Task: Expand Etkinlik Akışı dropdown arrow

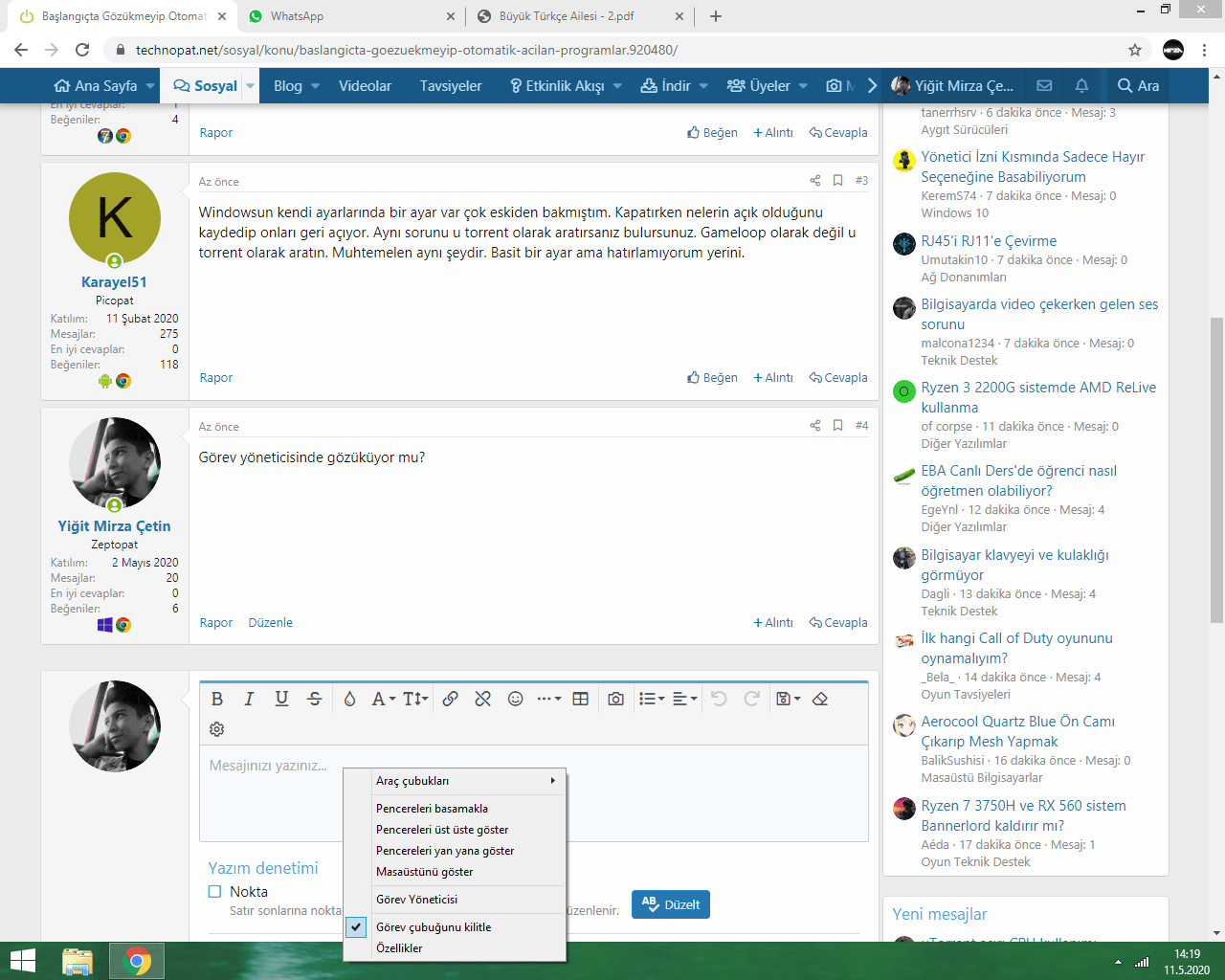Action: click(x=617, y=86)
